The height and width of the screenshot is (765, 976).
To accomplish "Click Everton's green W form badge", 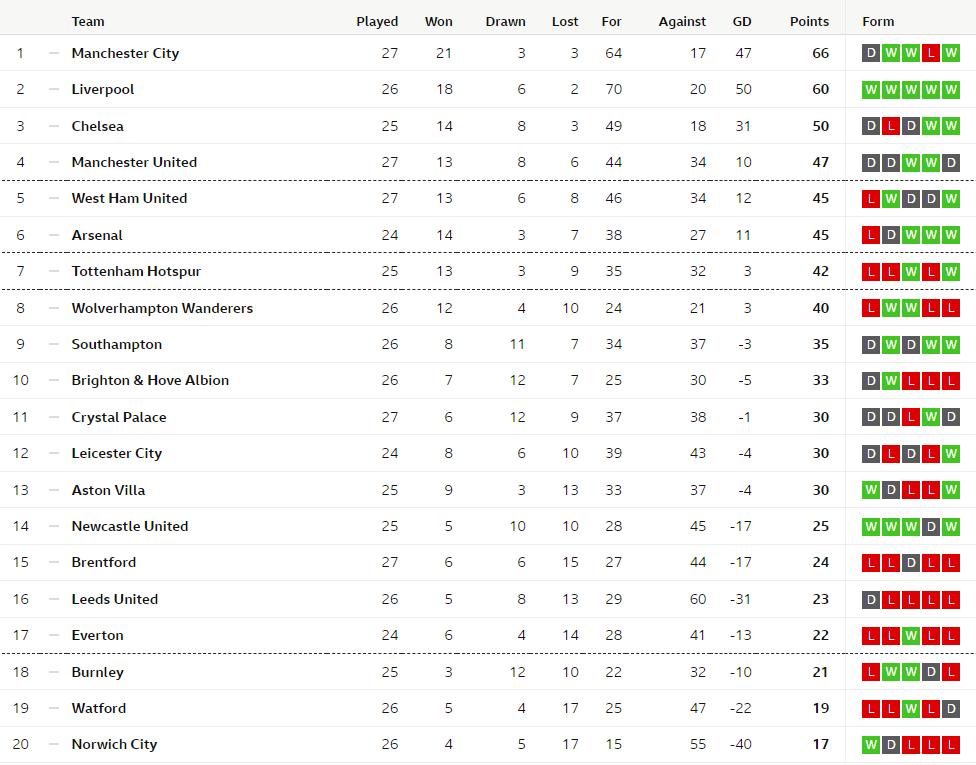I will [x=910, y=635].
